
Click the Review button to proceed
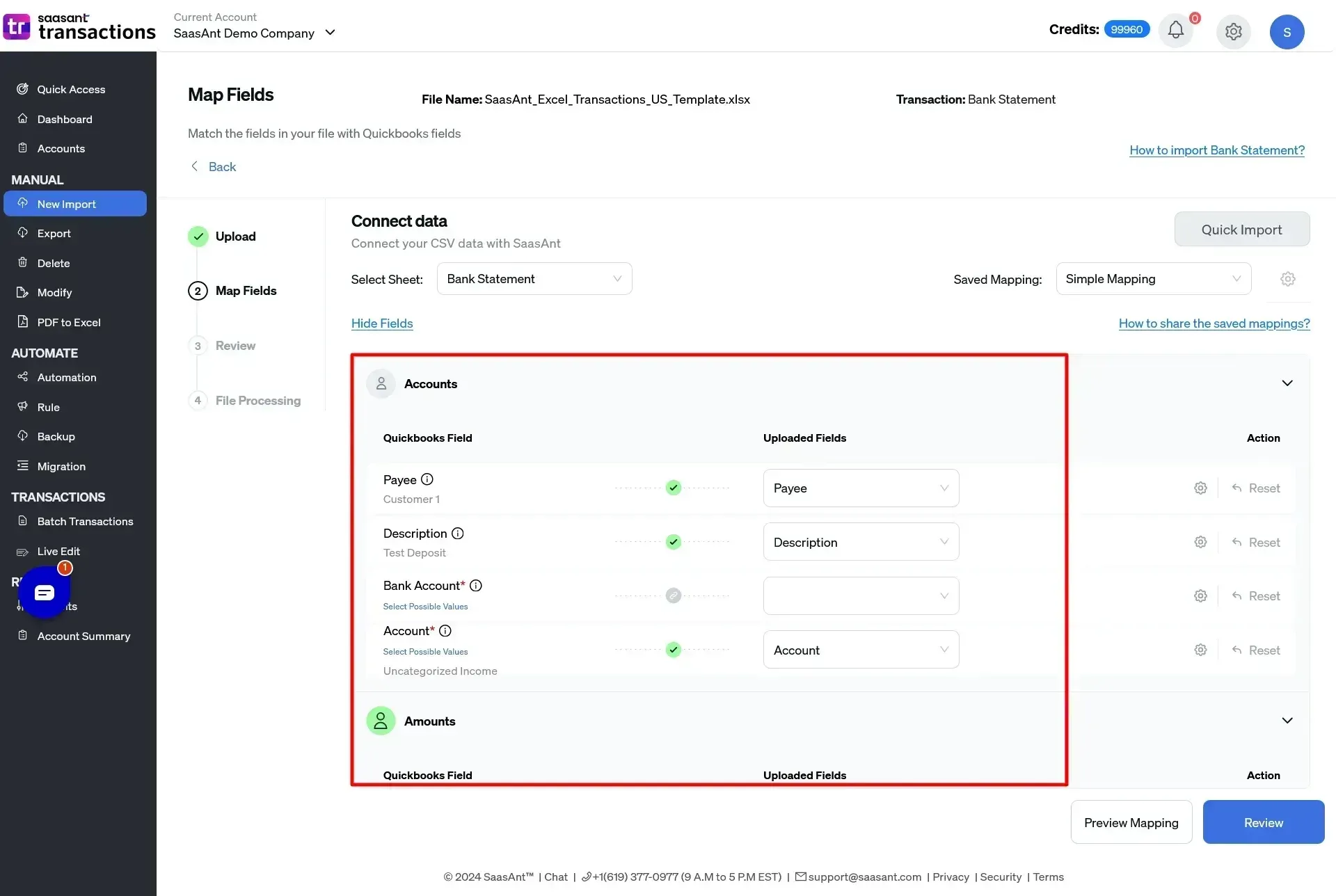click(x=1264, y=822)
